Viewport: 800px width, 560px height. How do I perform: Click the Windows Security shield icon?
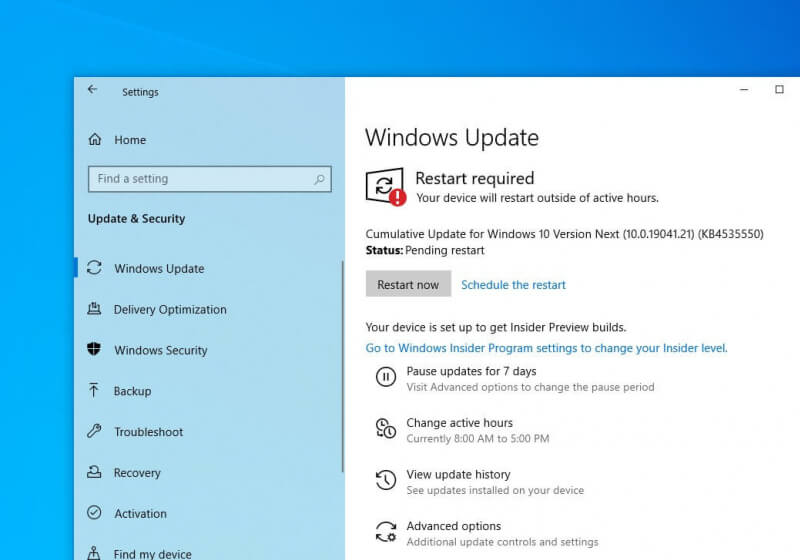tap(95, 350)
